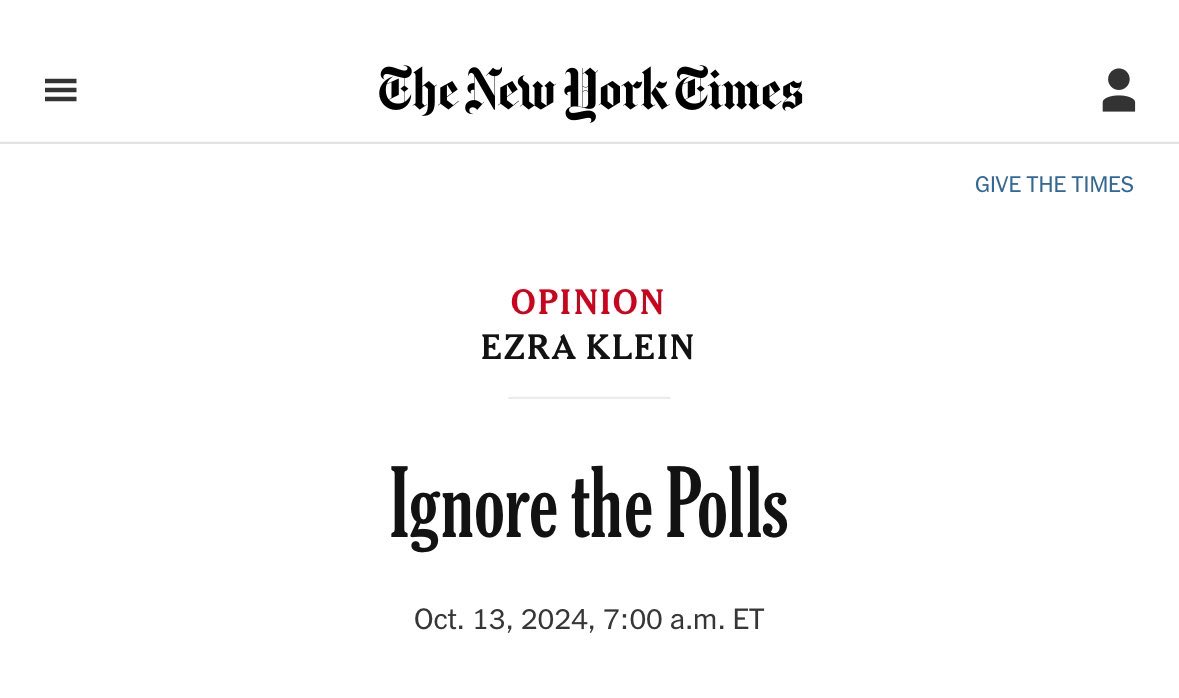Open the red Opinion section label

tap(588, 302)
